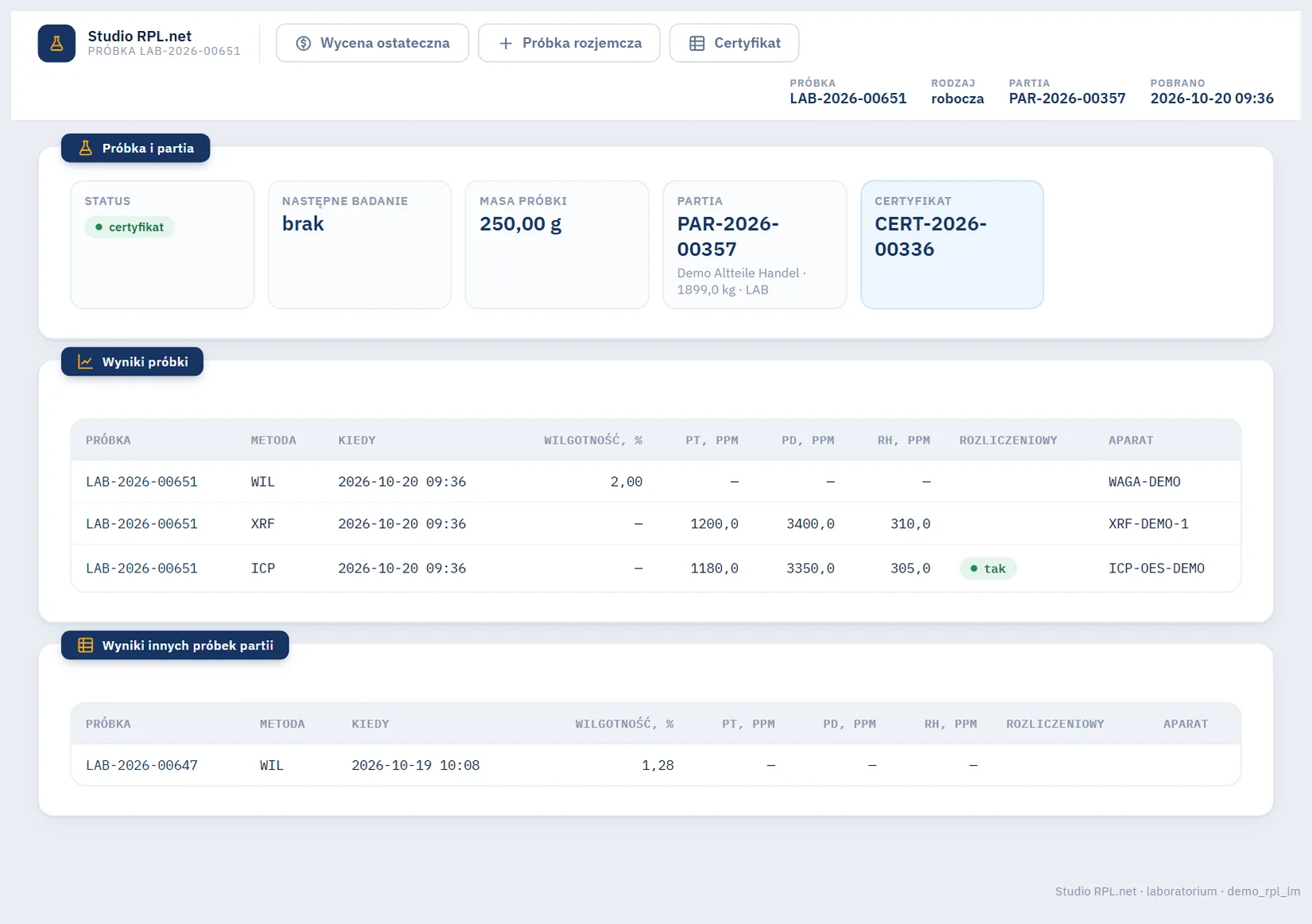Click the 1,28 moisture value
The width and height of the screenshot is (1312, 924).
(658, 765)
